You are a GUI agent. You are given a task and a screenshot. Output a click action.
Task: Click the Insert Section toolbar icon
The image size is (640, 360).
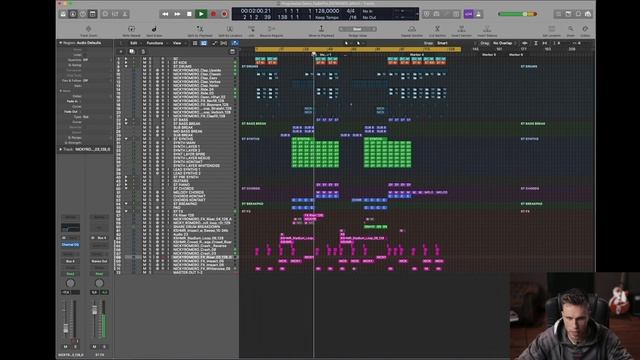(x=462, y=29)
